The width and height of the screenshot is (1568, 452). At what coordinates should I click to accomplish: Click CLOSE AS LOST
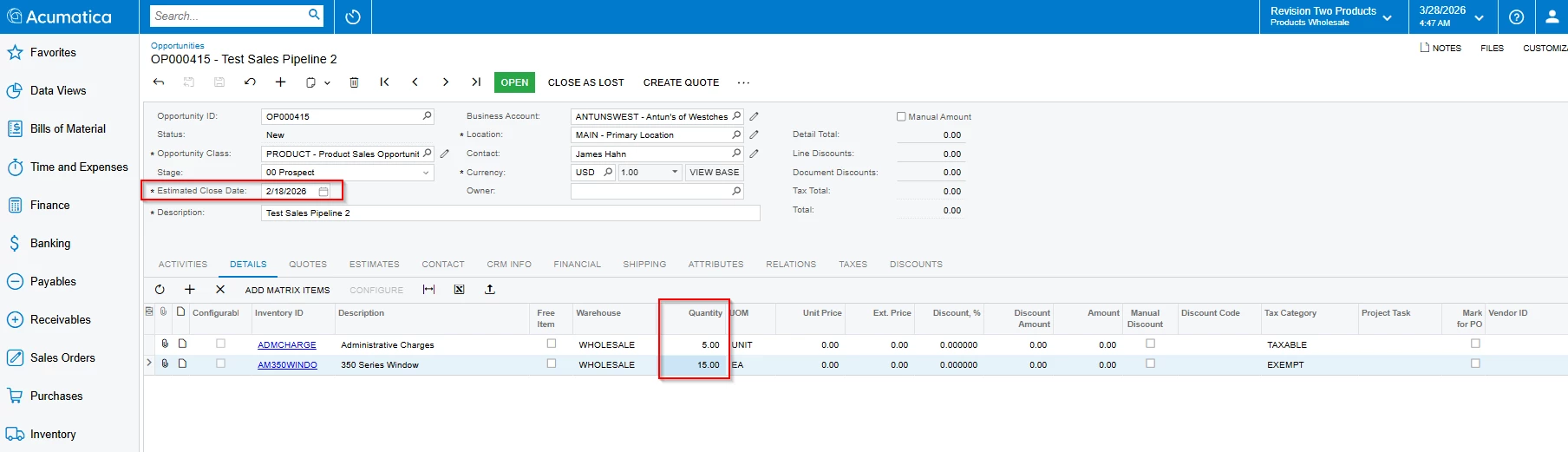coord(586,82)
